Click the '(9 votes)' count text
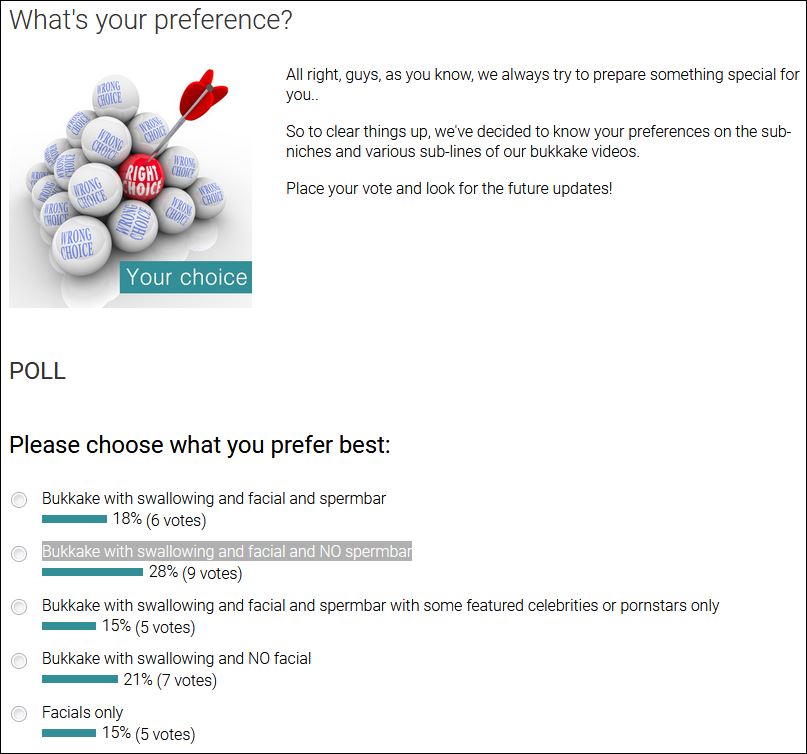This screenshot has width=807, height=754. pos(212,573)
